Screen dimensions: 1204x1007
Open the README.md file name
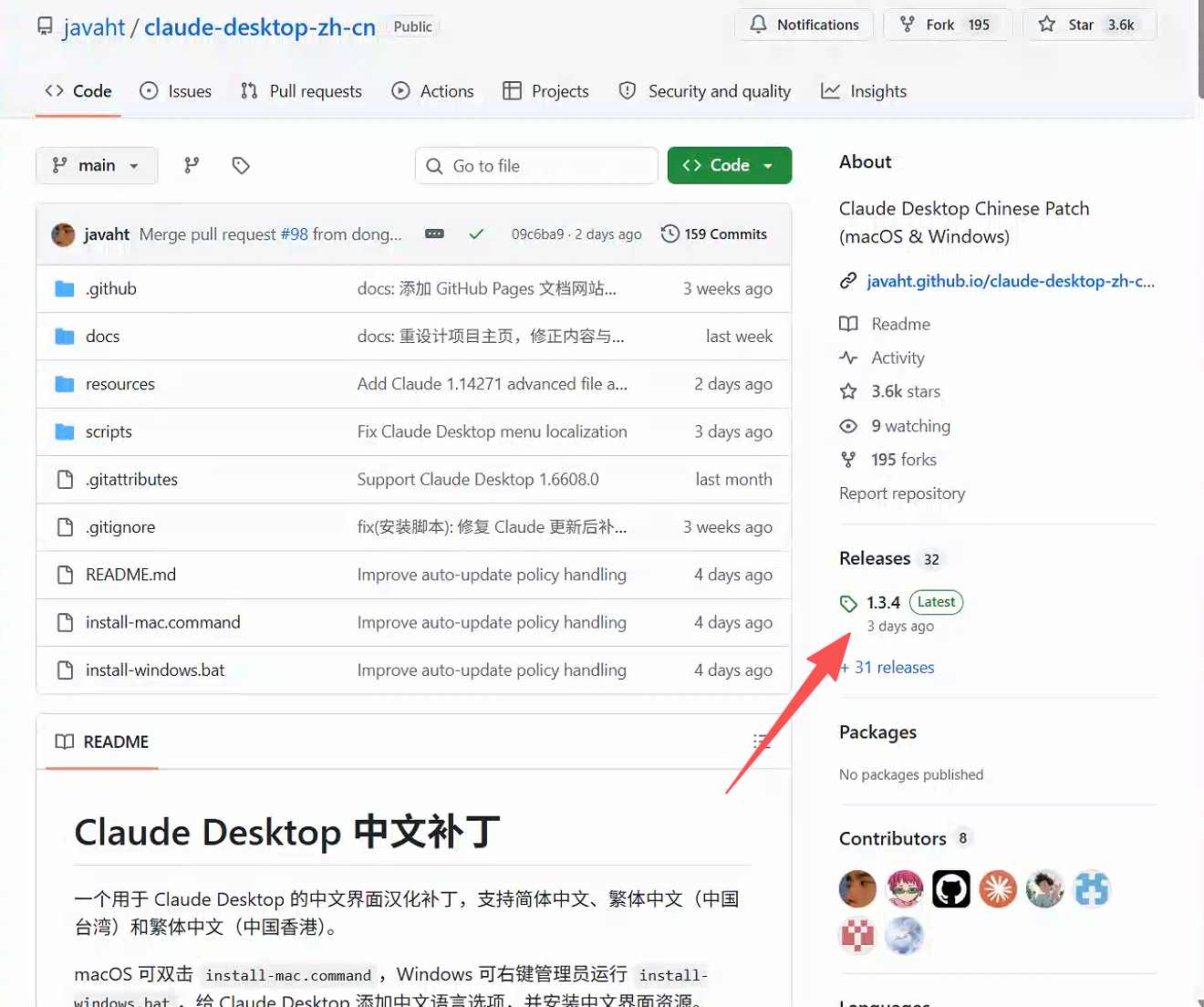130,575
